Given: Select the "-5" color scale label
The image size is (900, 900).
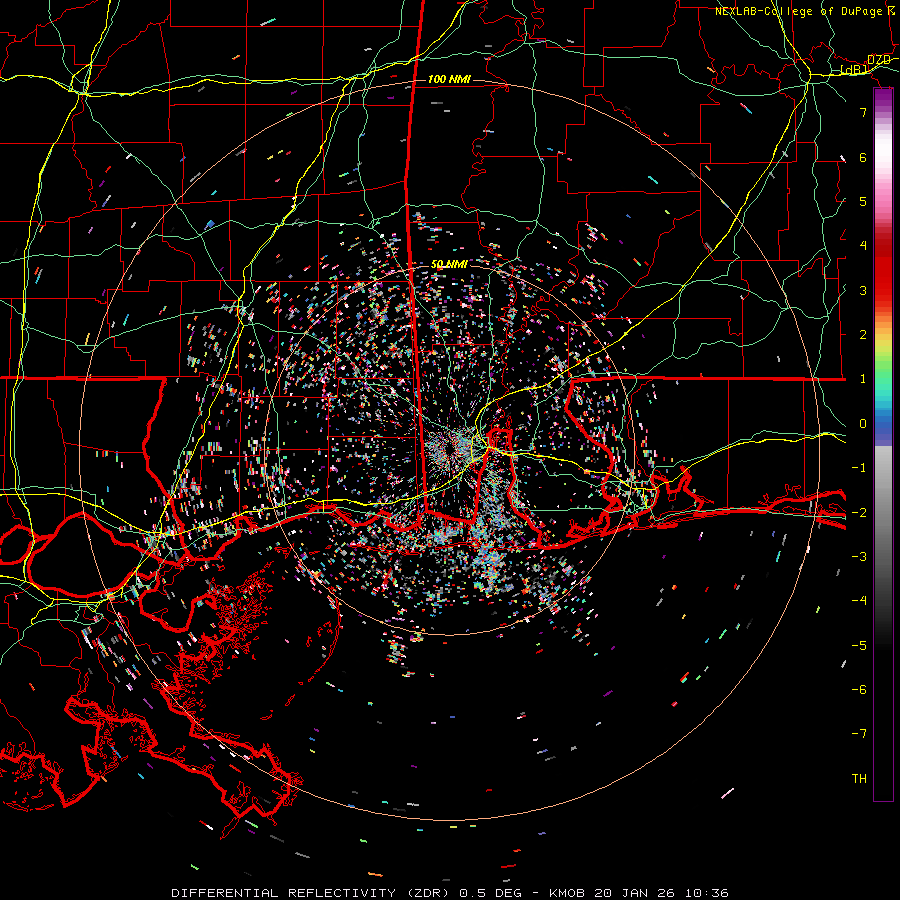Looking at the screenshot, I should coord(859,645).
